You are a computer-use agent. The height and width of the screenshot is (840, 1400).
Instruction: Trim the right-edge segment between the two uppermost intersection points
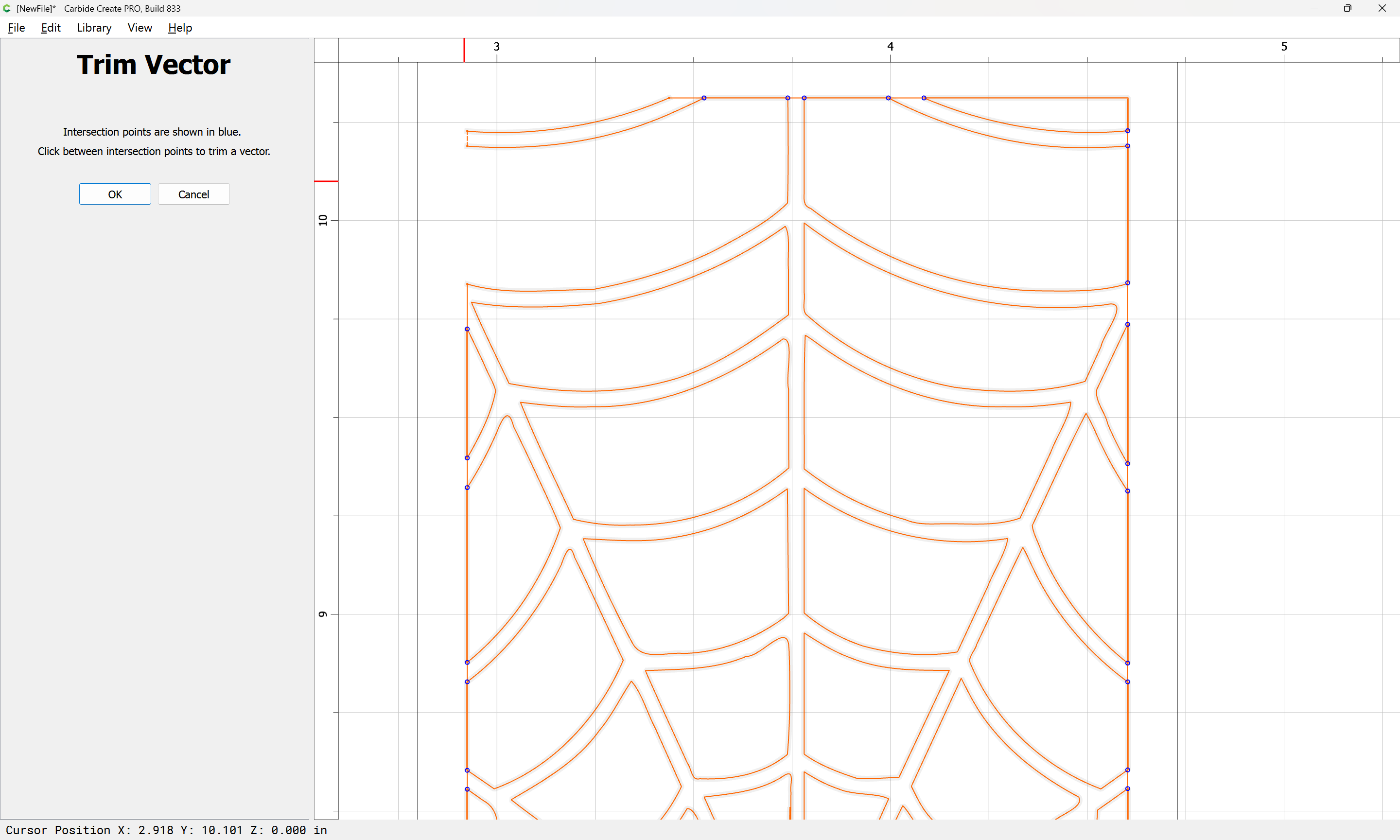[x=1127, y=138]
